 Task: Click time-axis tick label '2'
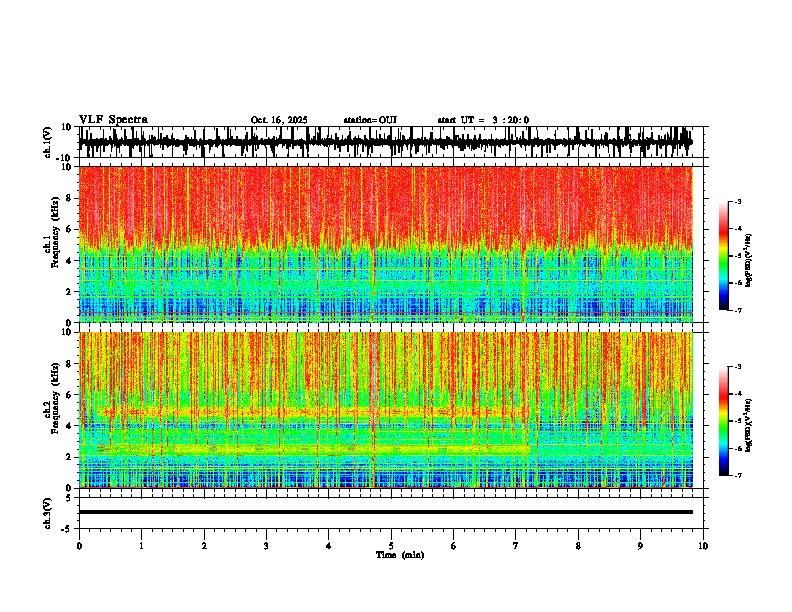pos(204,546)
